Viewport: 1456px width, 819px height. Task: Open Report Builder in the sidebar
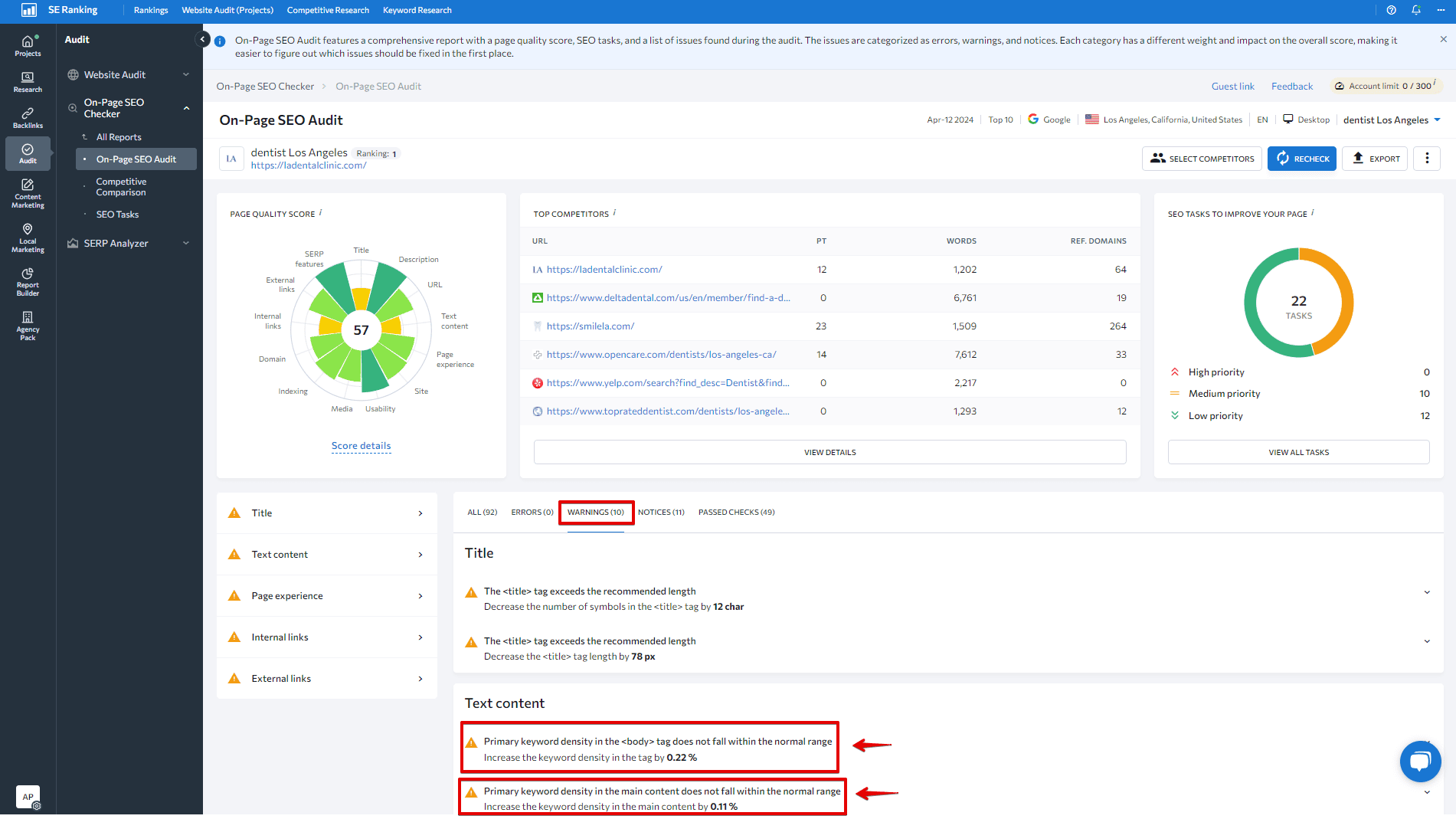pos(28,282)
